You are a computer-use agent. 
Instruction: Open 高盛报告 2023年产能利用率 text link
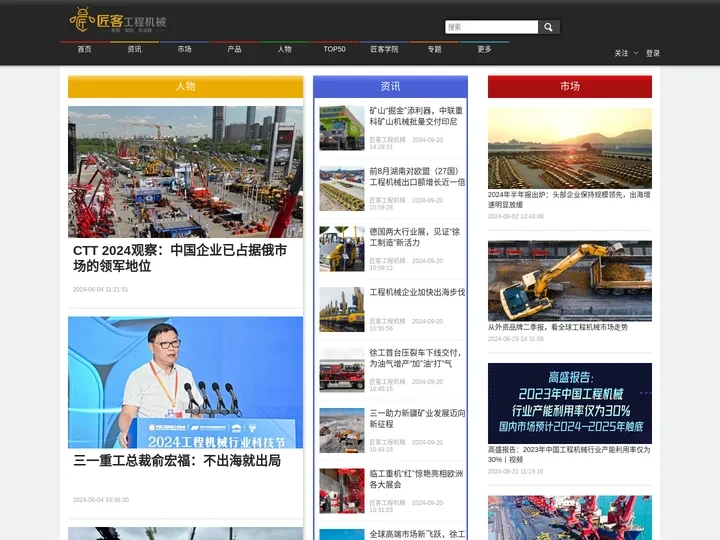pos(569,455)
